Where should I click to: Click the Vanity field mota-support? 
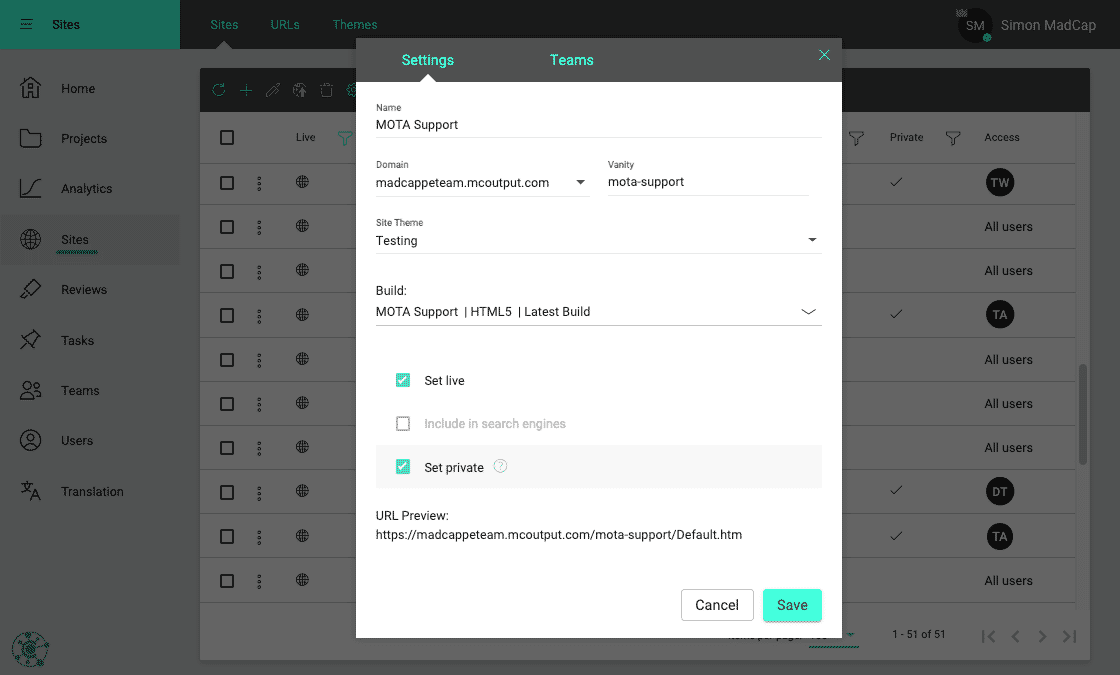coord(708,182)
